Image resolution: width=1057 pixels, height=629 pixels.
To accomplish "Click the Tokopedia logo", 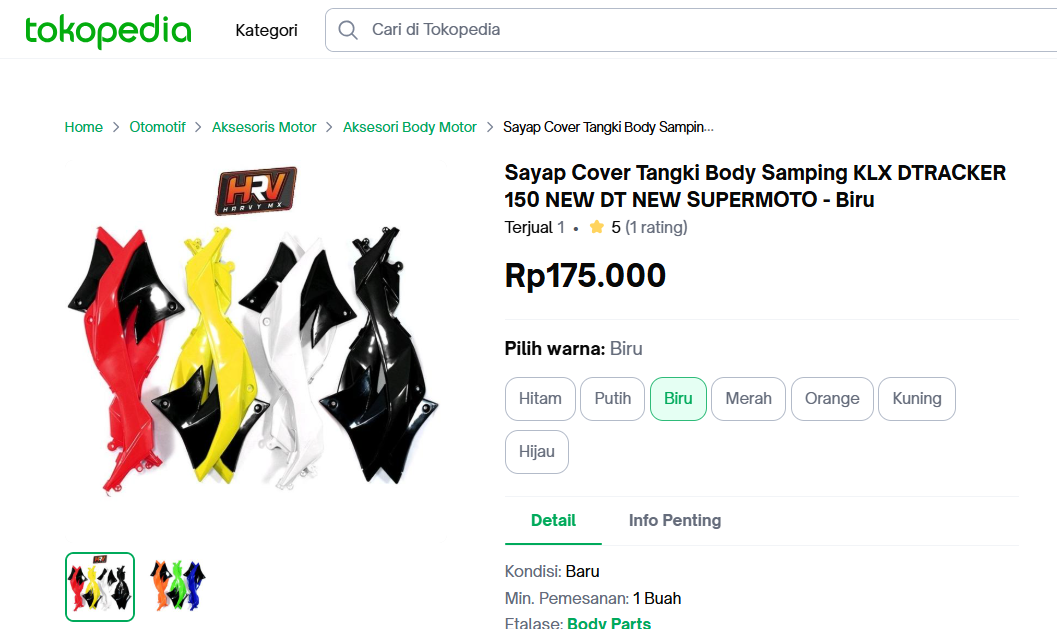I will click(108, 30).
